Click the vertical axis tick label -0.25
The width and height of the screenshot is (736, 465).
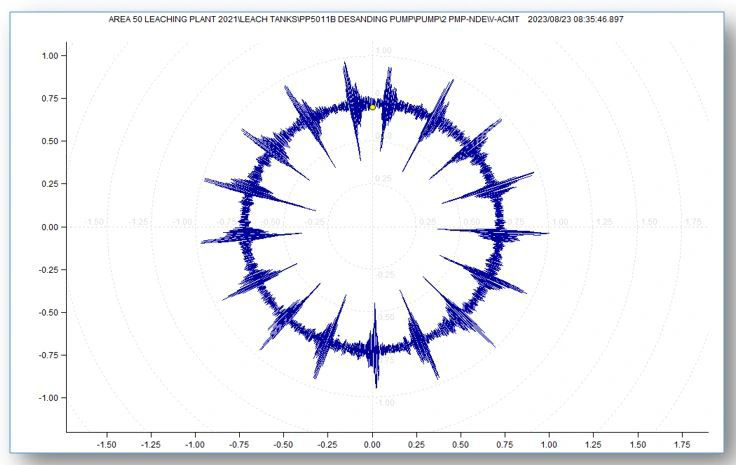point(49,270)
